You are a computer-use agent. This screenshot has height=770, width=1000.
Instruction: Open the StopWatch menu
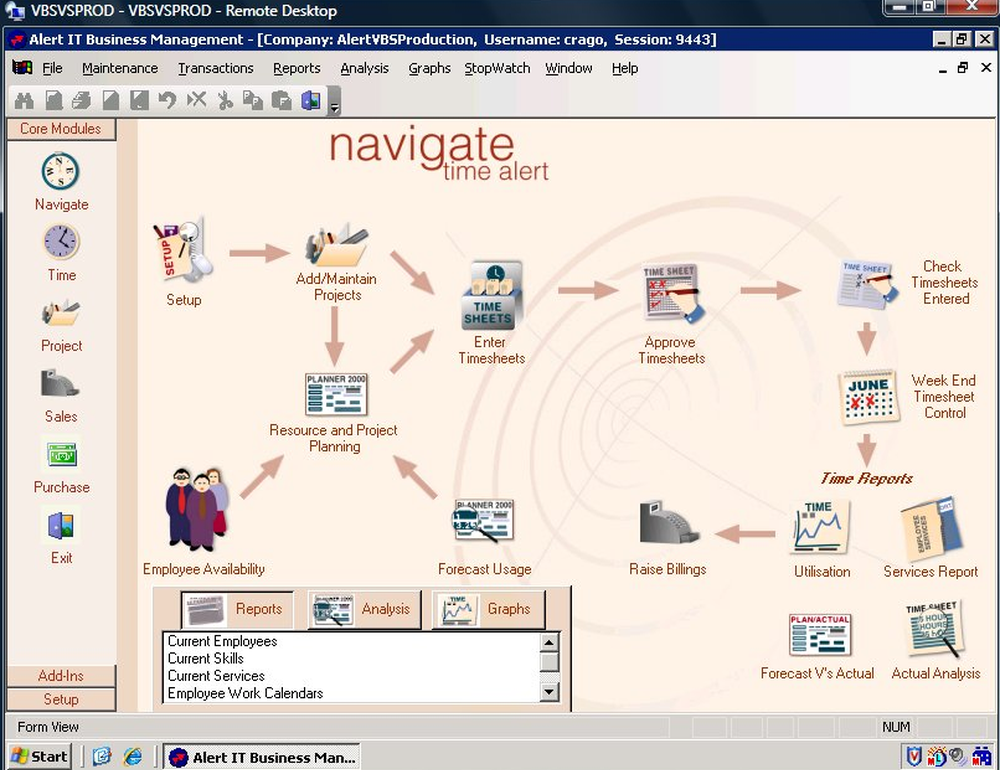click(497, 68)
